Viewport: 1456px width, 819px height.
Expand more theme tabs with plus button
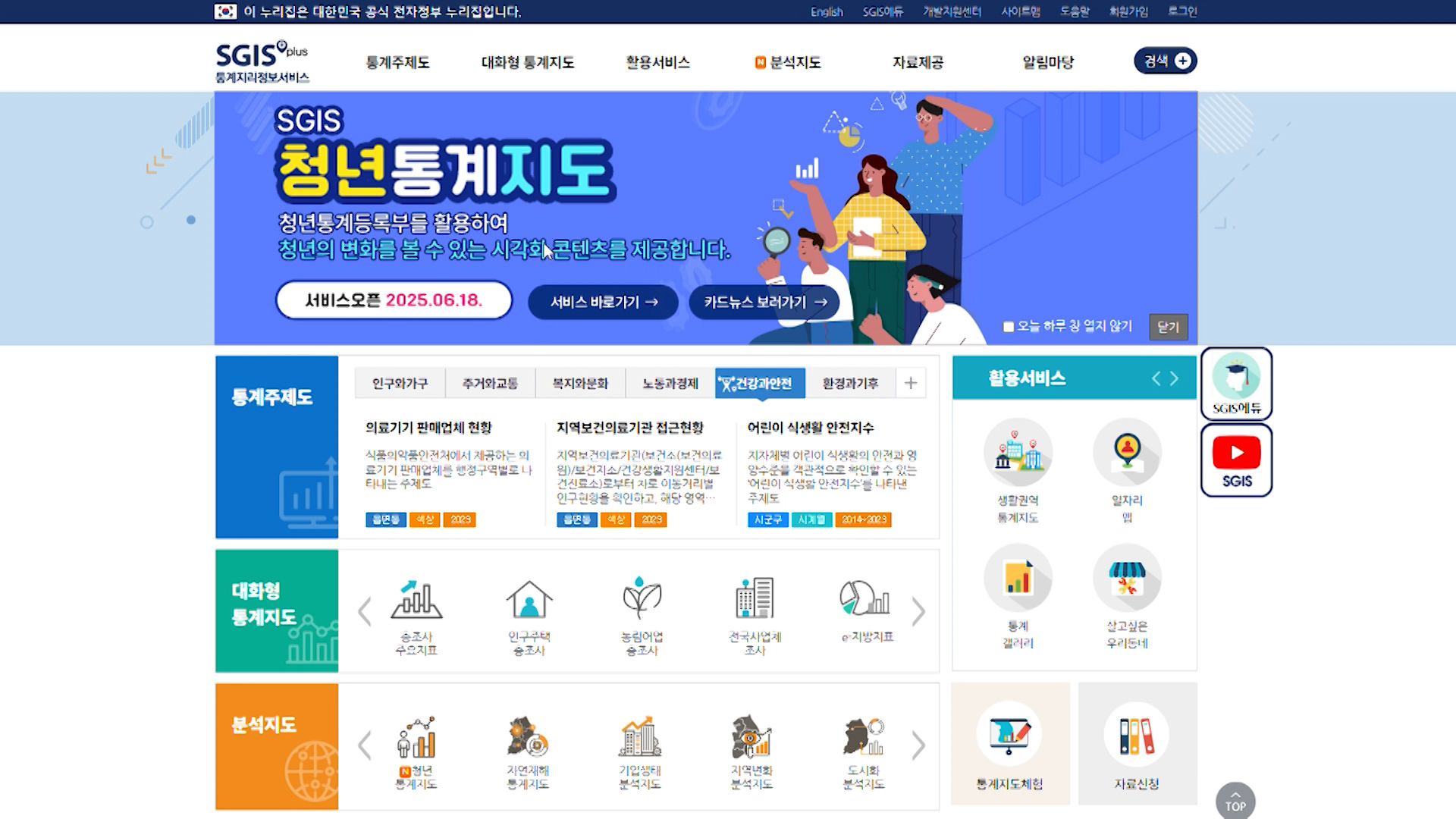911,384
